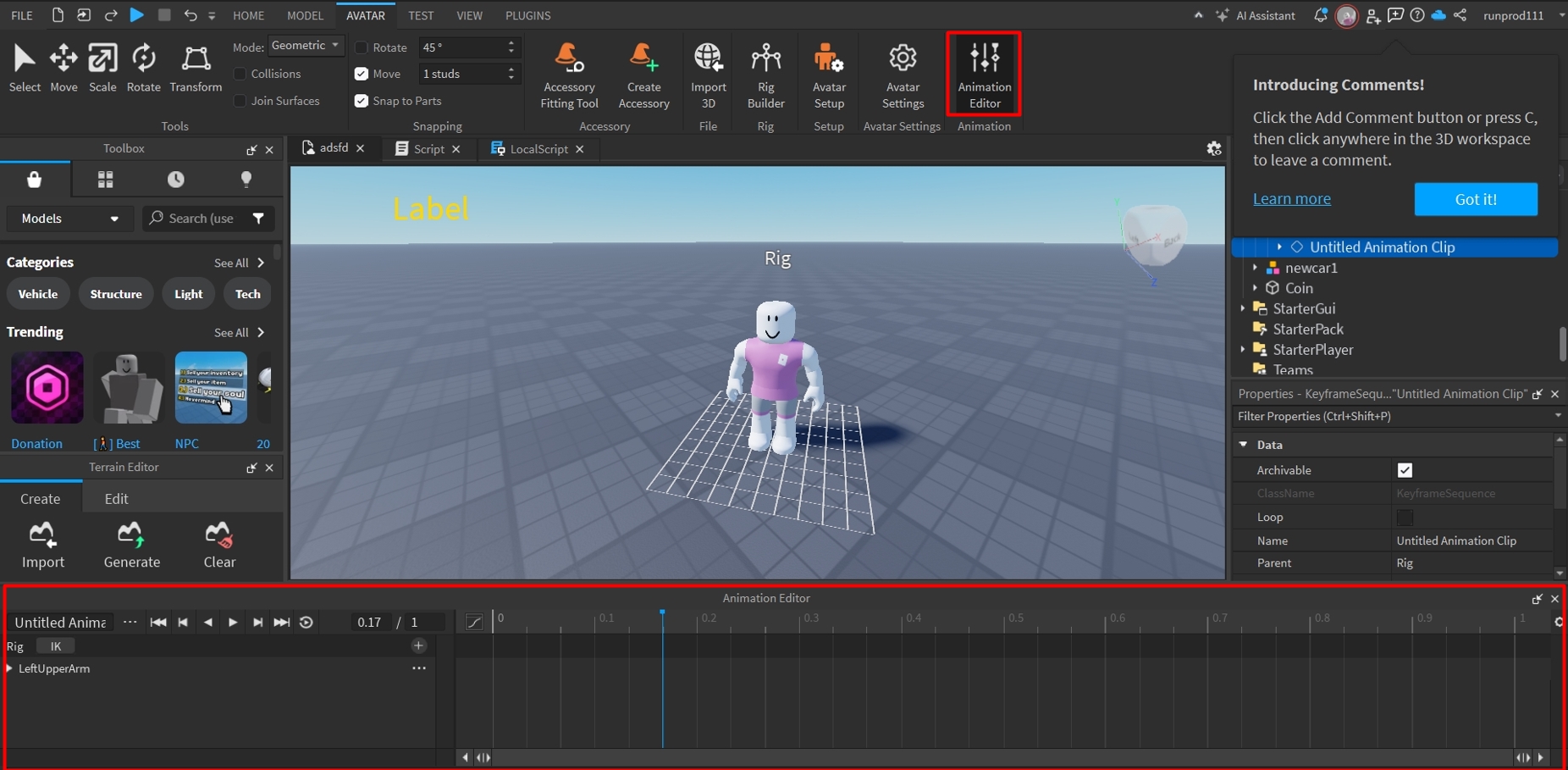Toggle IK mode for the Rig
1568x770 pixels.
[x=56, y=646]
